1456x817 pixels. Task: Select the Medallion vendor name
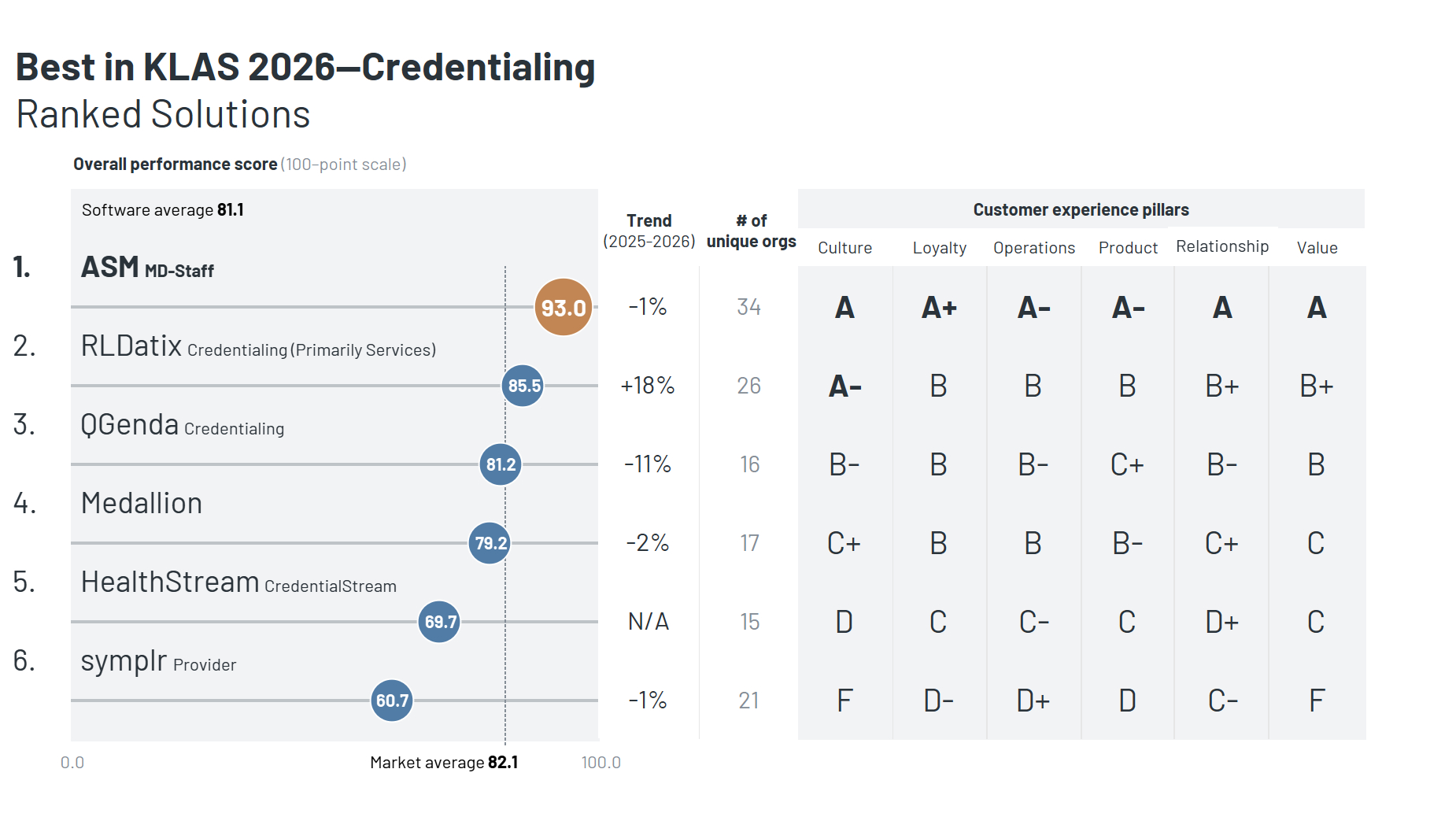pyautogui.click(x=142, y=504)
